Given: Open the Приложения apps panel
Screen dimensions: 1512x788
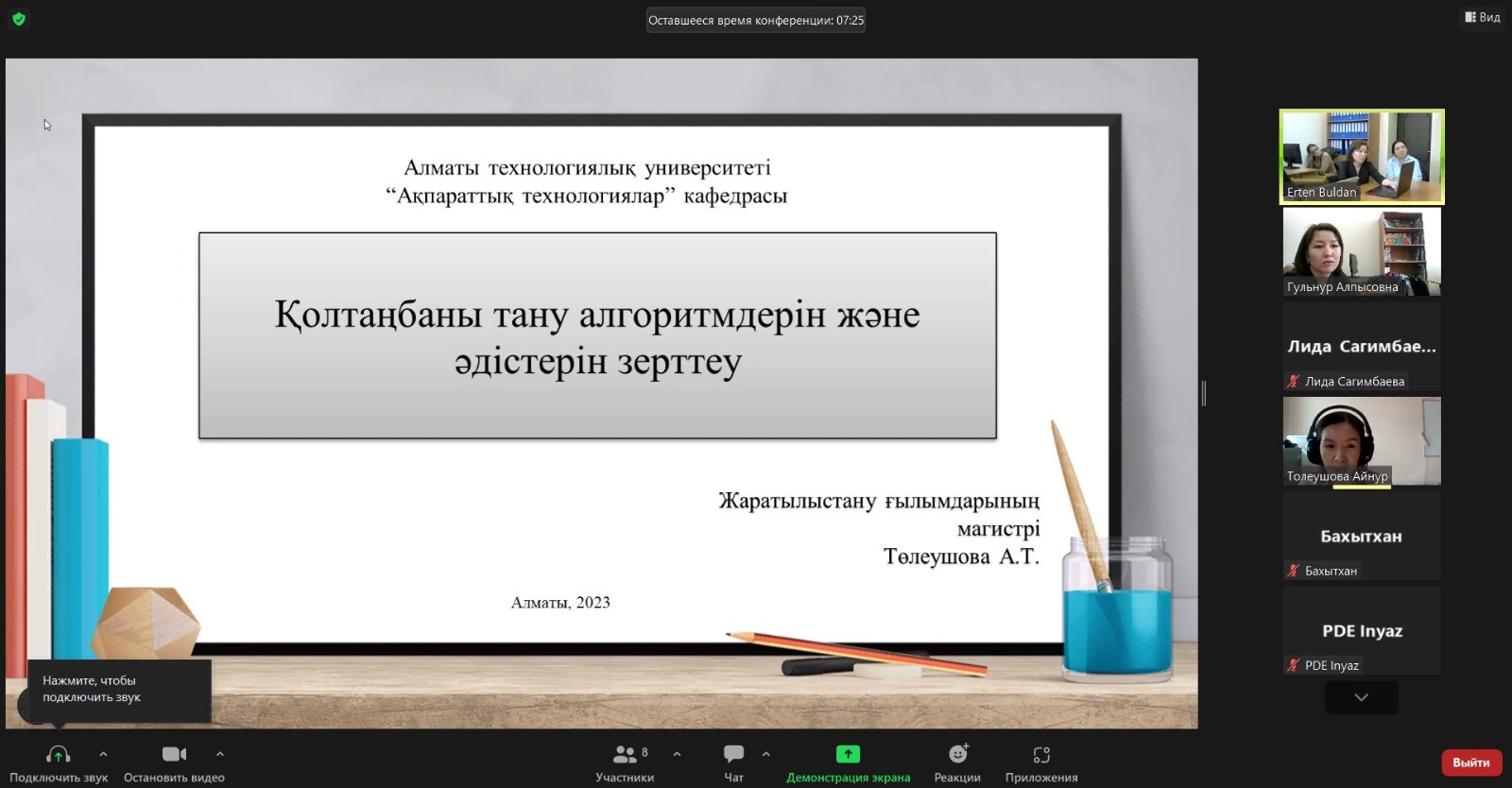Looking at the screenshot, I should click(x=1041, y=763).
